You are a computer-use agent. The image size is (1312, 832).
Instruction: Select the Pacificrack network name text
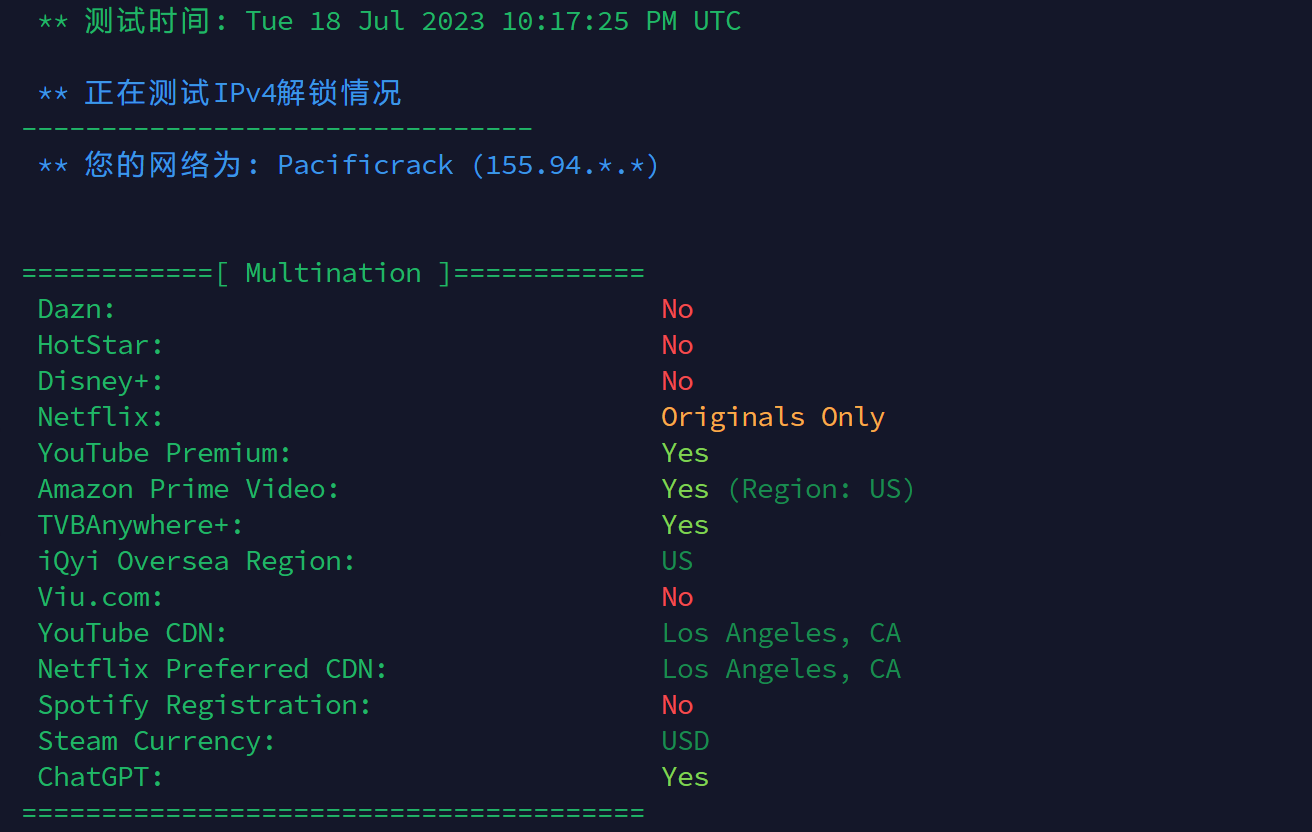[365, 165]
